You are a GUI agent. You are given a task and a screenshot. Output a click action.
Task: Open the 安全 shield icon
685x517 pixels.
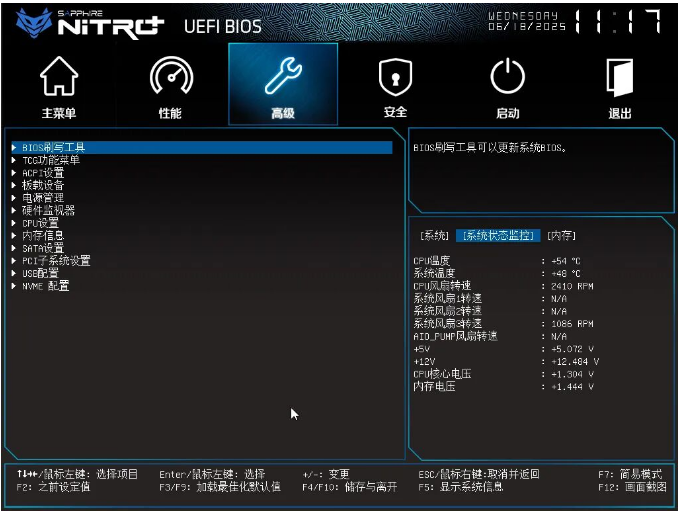[x=395, y=78]
